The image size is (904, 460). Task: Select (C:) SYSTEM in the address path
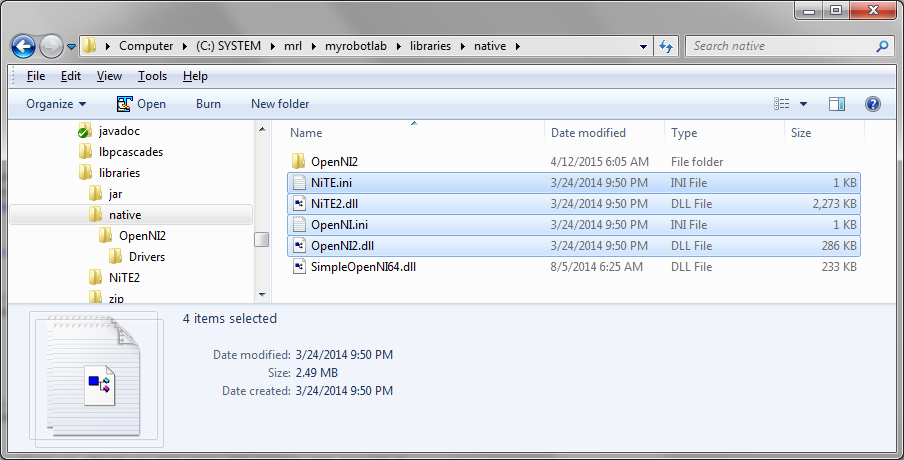pyautogui.click(x=228, y=46)
